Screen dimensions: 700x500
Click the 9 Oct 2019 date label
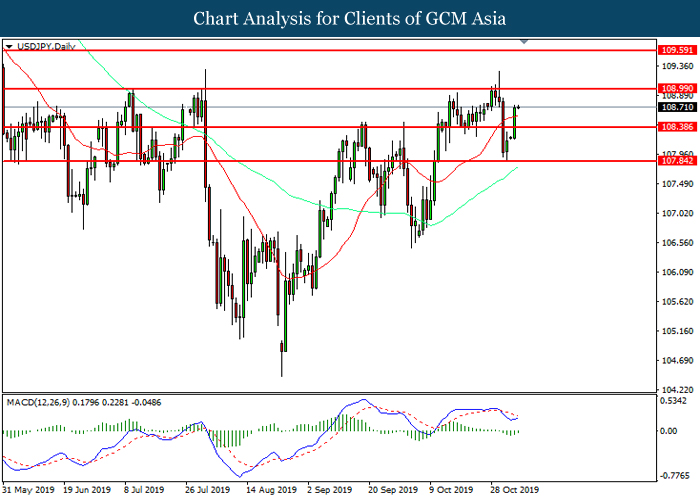point(451,490)
